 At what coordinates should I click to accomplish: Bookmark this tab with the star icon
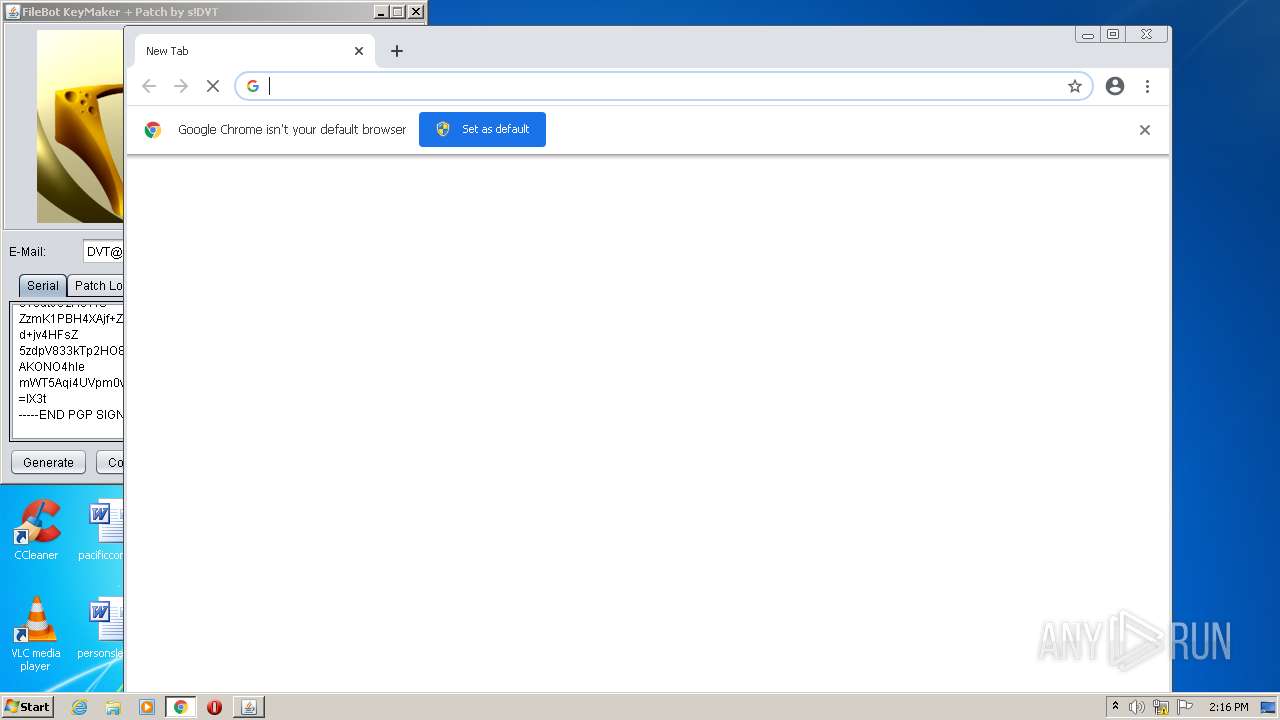(x=1075, y=87)
